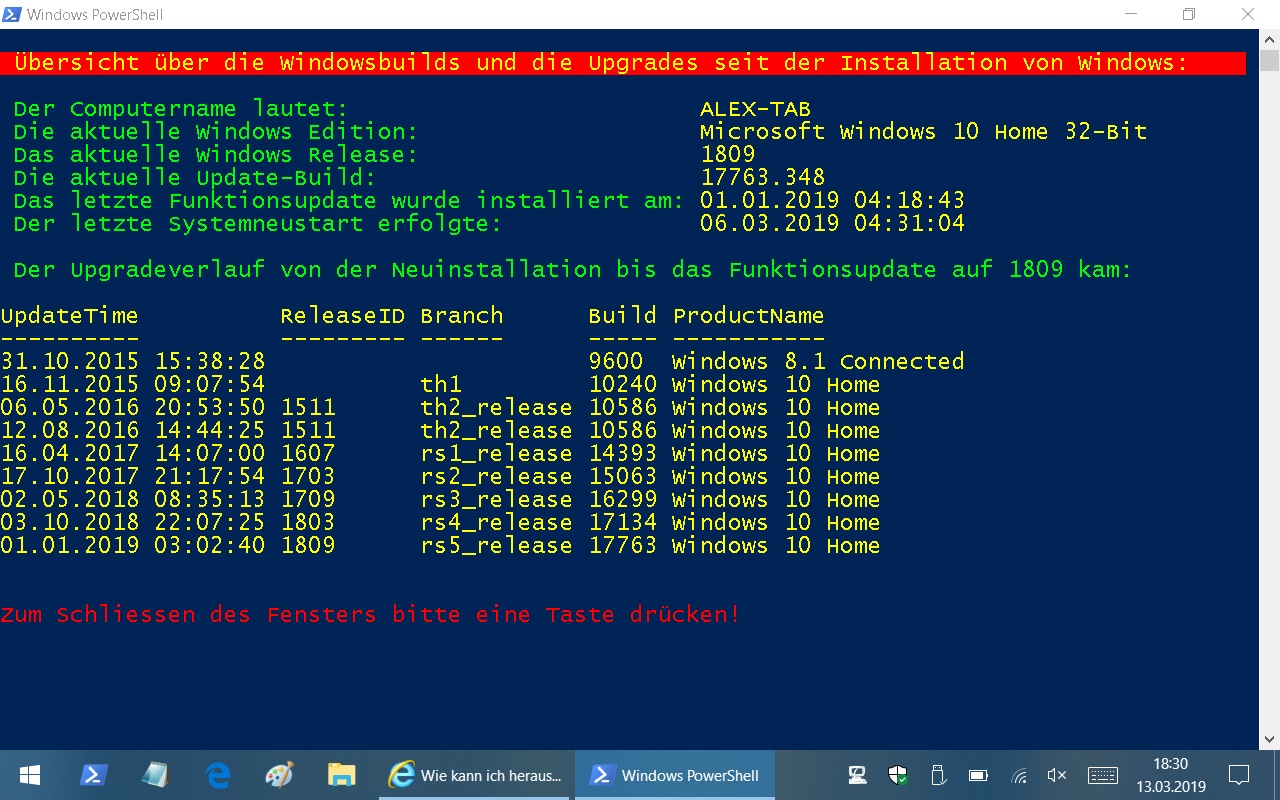The height and width of the screenshot is (800, 1280).
Task: Click the 'Der letzte Systemneustart erfolgte:' label
Action: [258, 223]
